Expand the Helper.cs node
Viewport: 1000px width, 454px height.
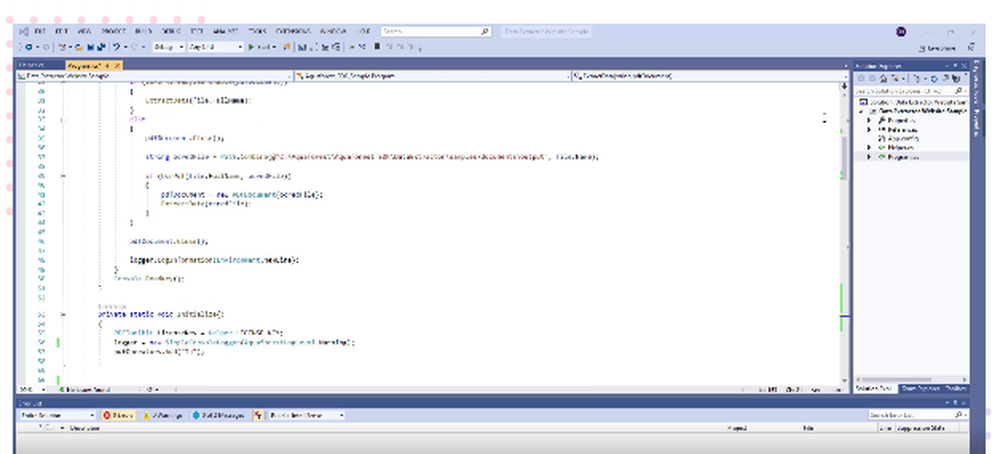click(869, 147)
